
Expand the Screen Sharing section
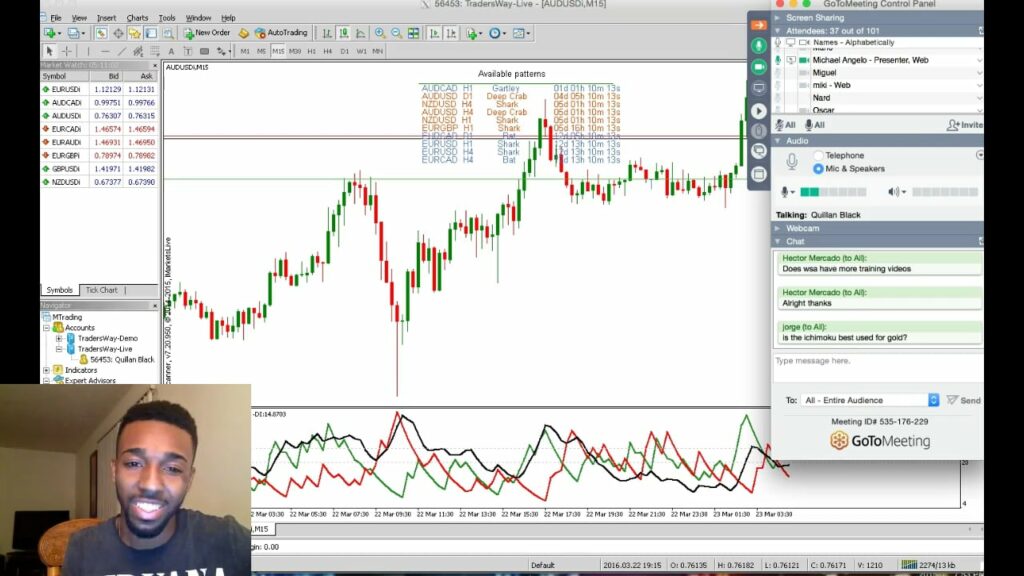tap(778, 18)
